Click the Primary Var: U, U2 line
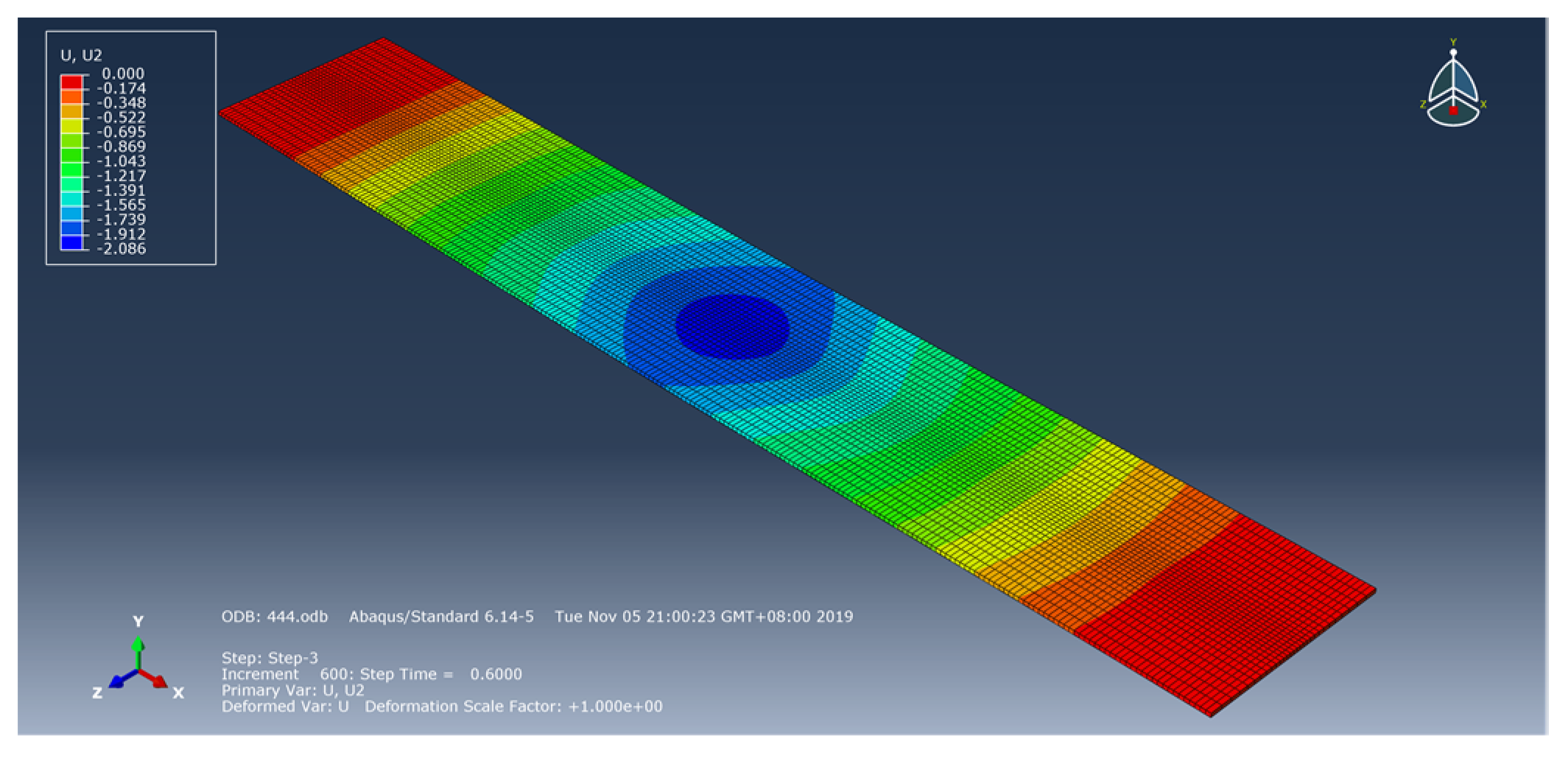 tap(292, 690)
